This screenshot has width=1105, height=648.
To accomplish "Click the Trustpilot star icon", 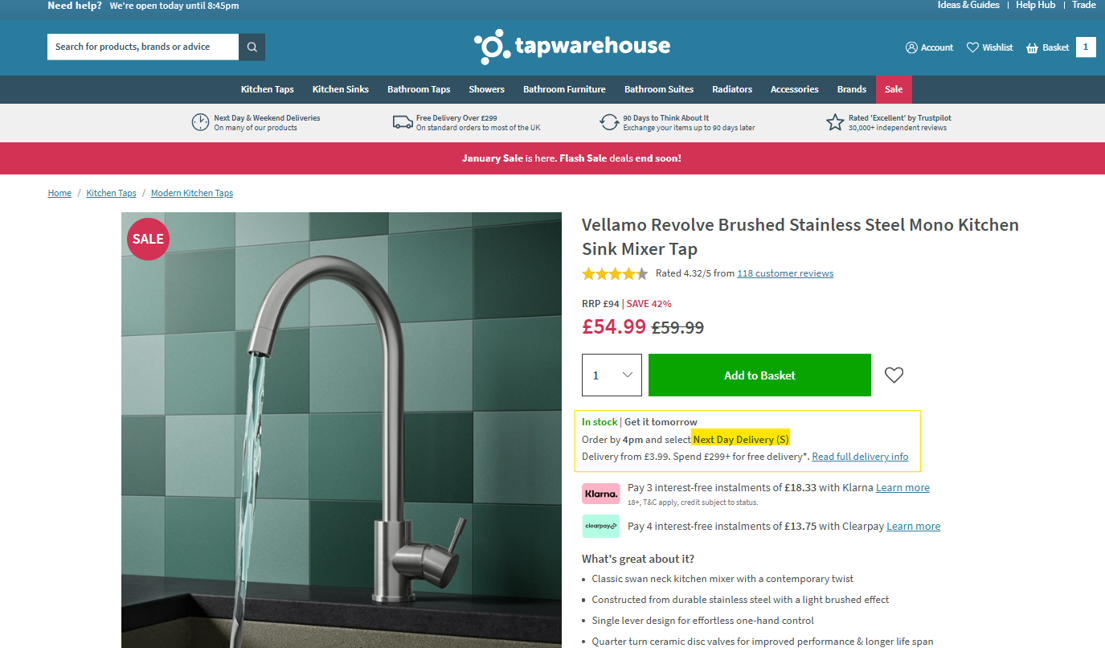I will tap(834, 123).
